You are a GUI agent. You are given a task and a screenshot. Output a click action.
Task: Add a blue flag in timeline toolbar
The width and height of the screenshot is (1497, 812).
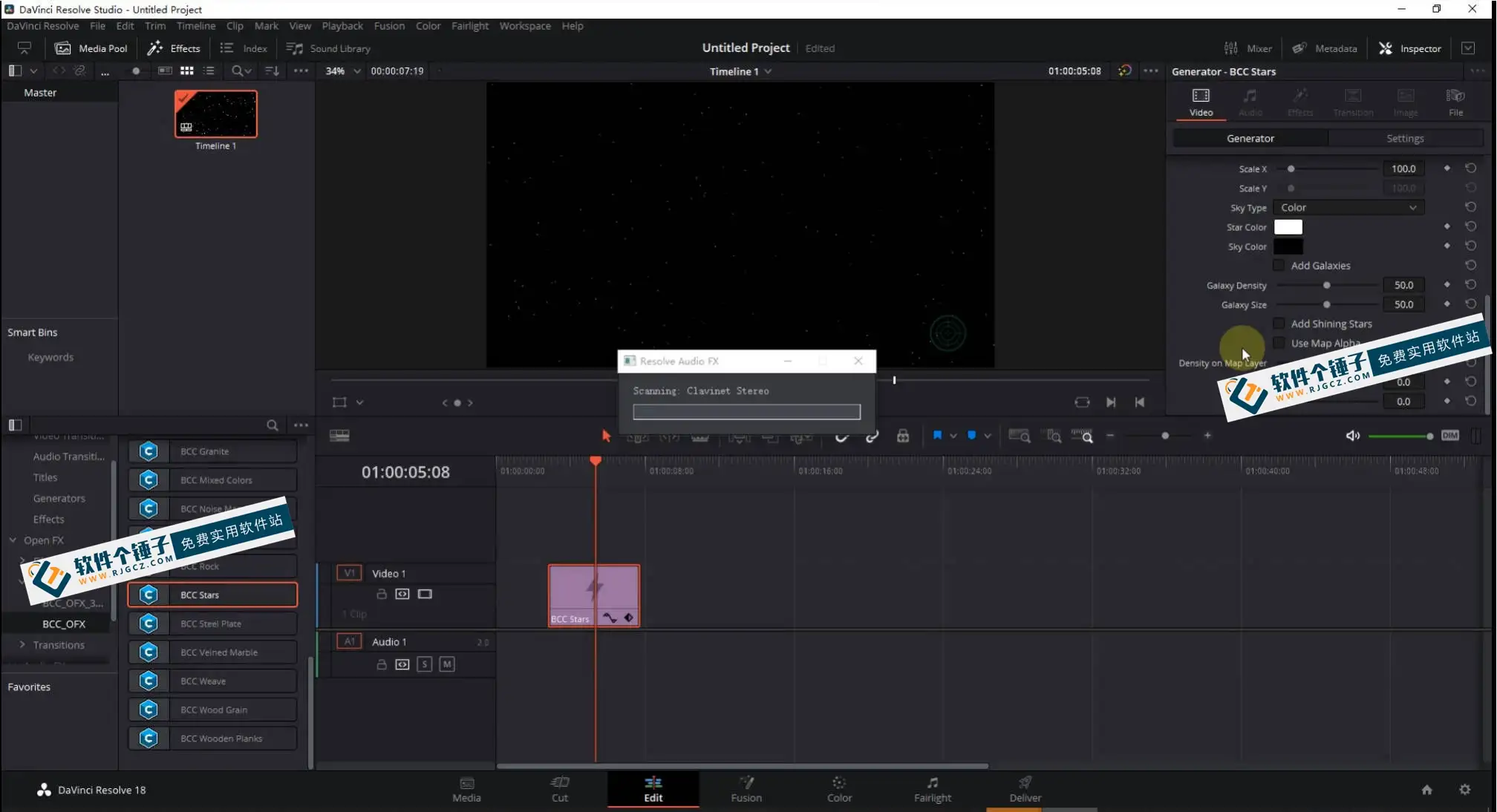tap(937, 436)
